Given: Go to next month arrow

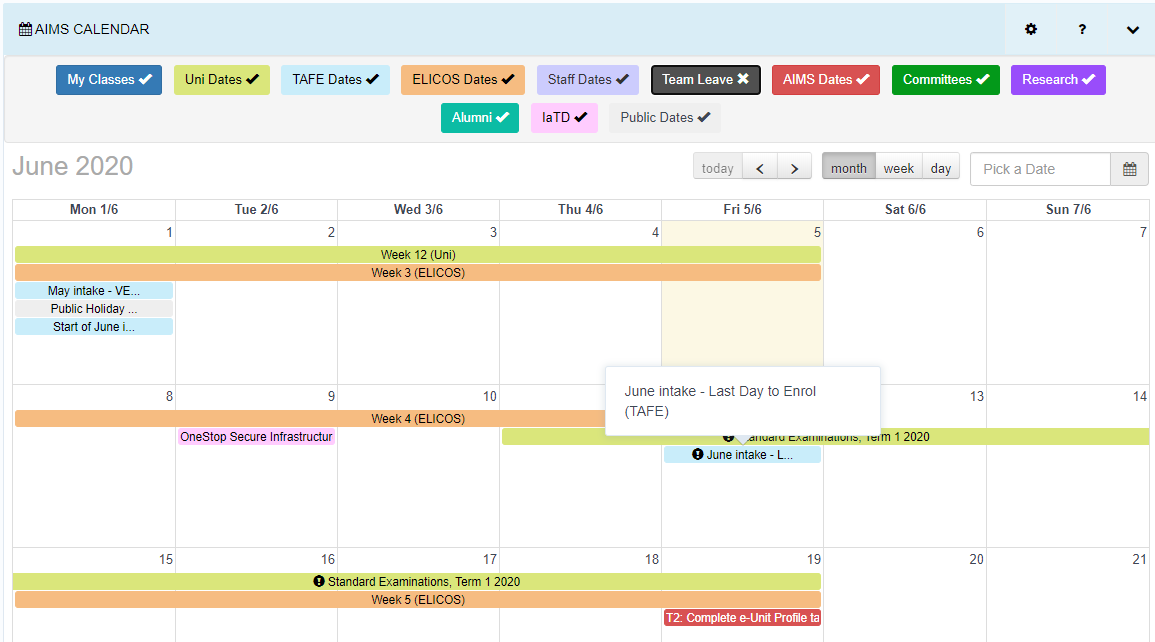Looking at the screenshot, I should [794, 168].
